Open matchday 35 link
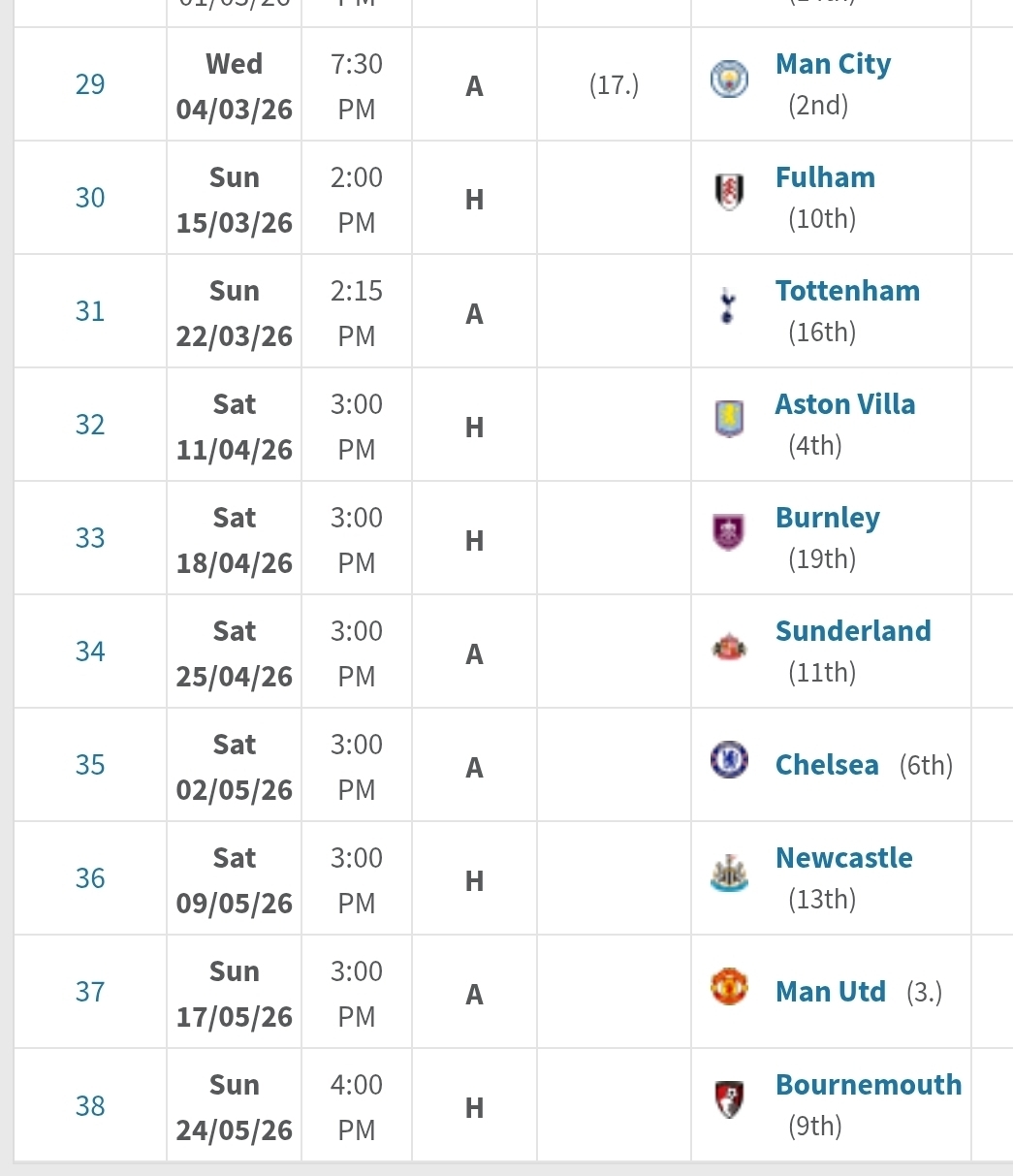This screenshot has height=1176, width=1013. 90,765
